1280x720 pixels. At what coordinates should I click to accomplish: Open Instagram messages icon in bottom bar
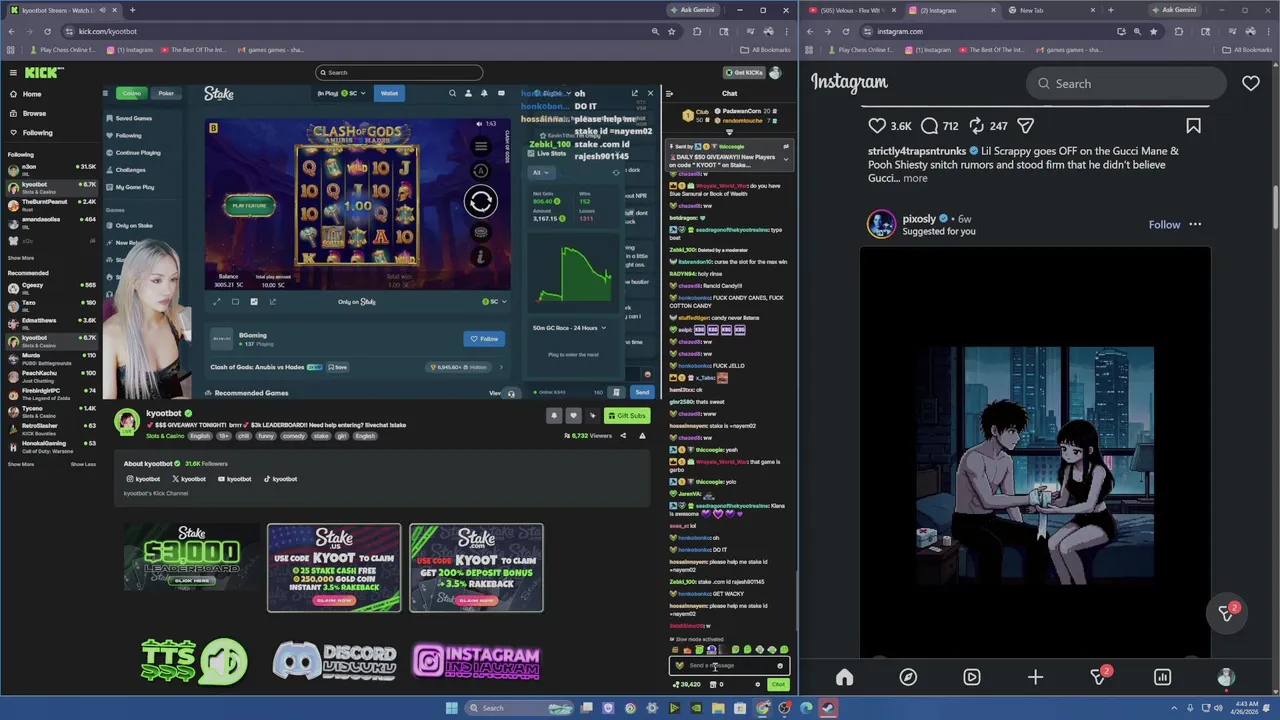point(1099,677)
